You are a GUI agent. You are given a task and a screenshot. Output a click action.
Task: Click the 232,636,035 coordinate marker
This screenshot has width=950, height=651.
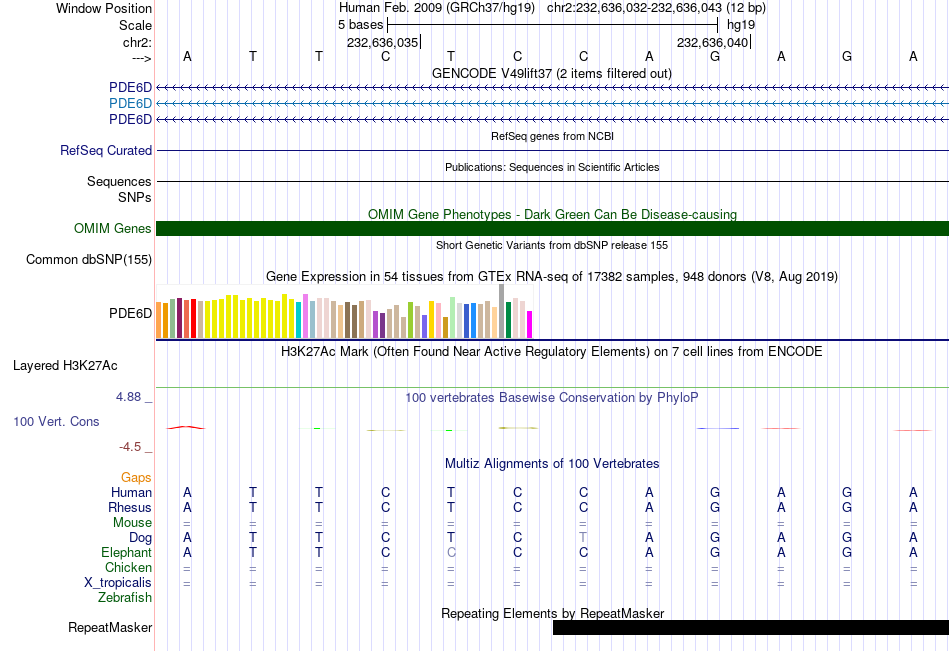383,42
